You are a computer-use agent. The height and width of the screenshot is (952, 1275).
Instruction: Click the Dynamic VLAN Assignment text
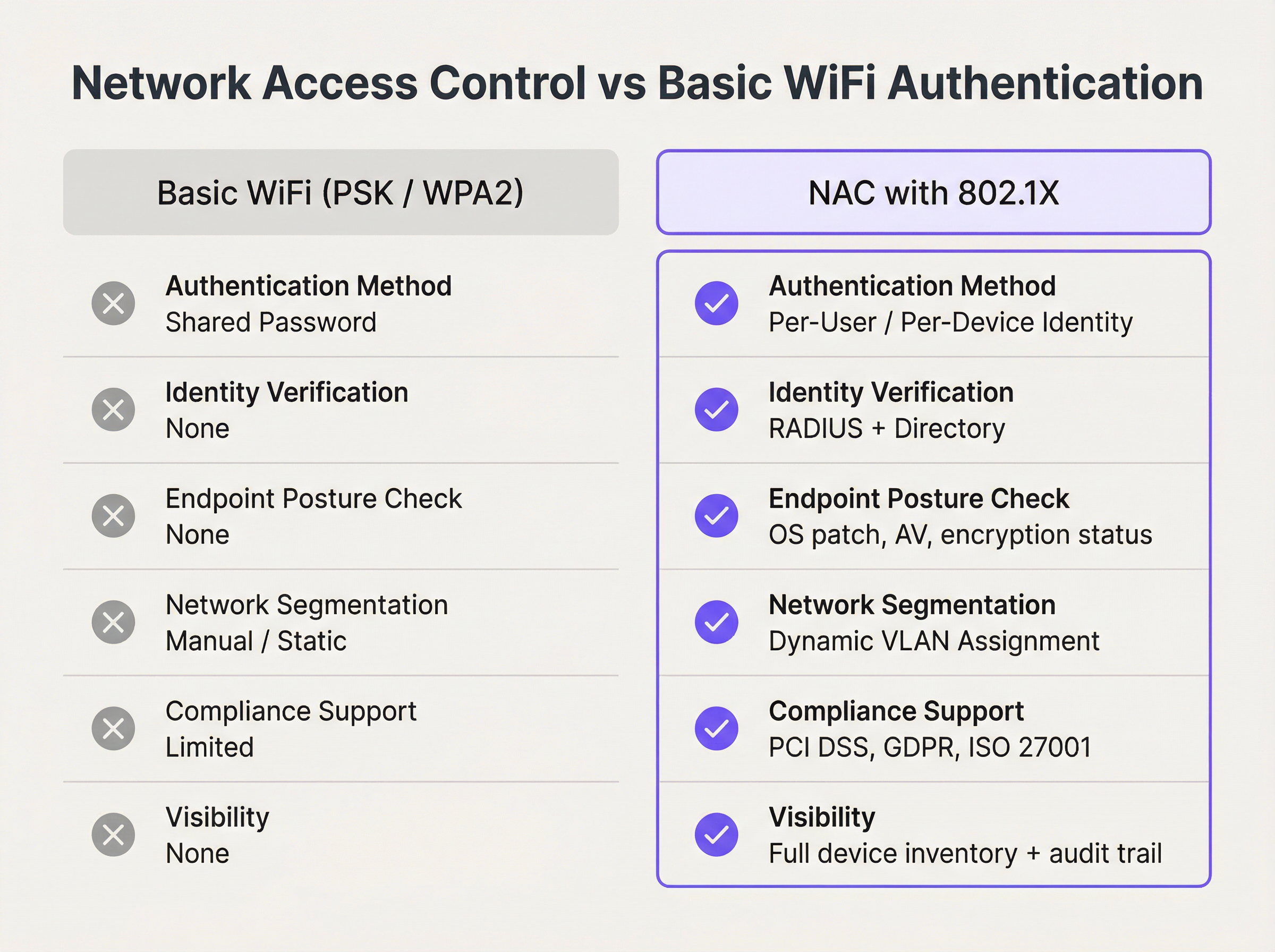934,641
